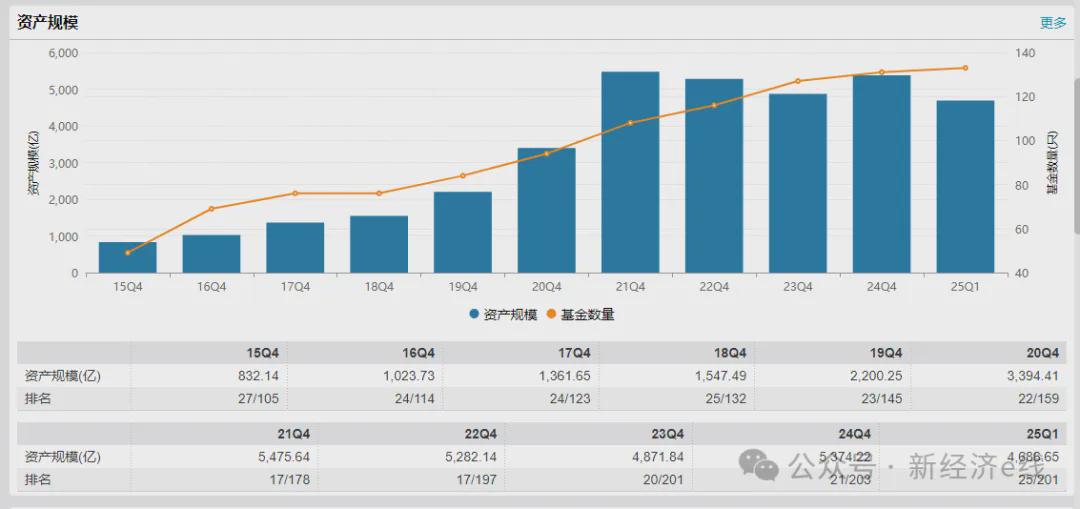Image resolution: width=1080 pixels, height=509 pixels.
Task: Select the 20Q4 bar in the chart
Action: [546, 211]
